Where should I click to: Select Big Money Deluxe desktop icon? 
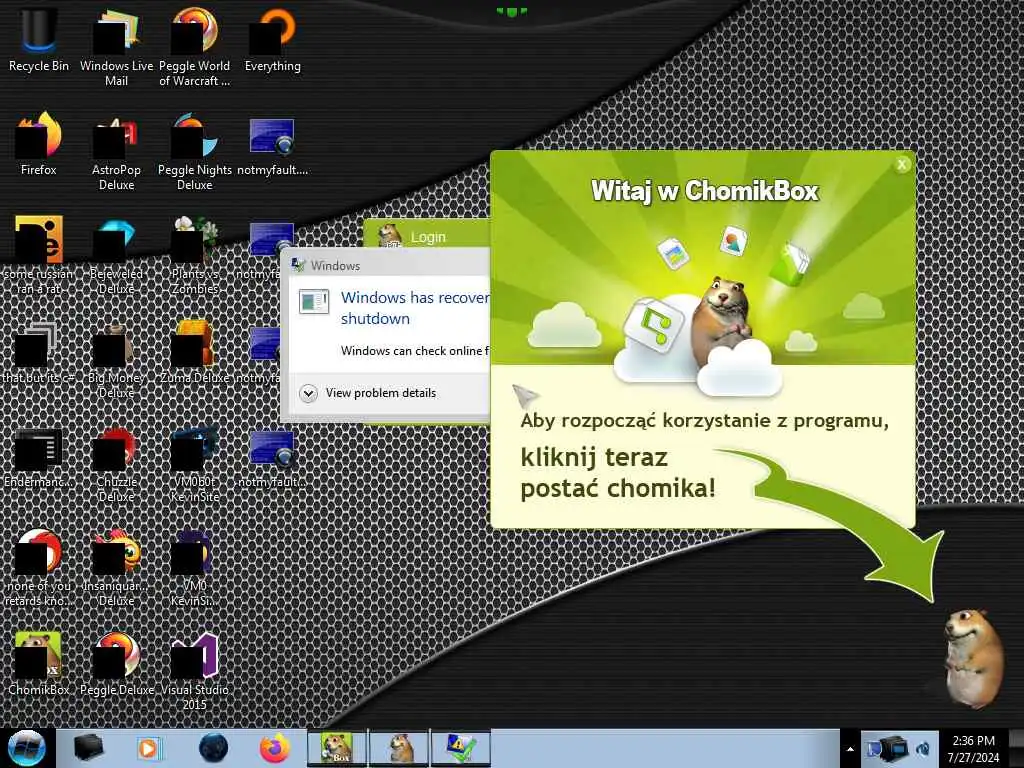click(x=116, y=359)
